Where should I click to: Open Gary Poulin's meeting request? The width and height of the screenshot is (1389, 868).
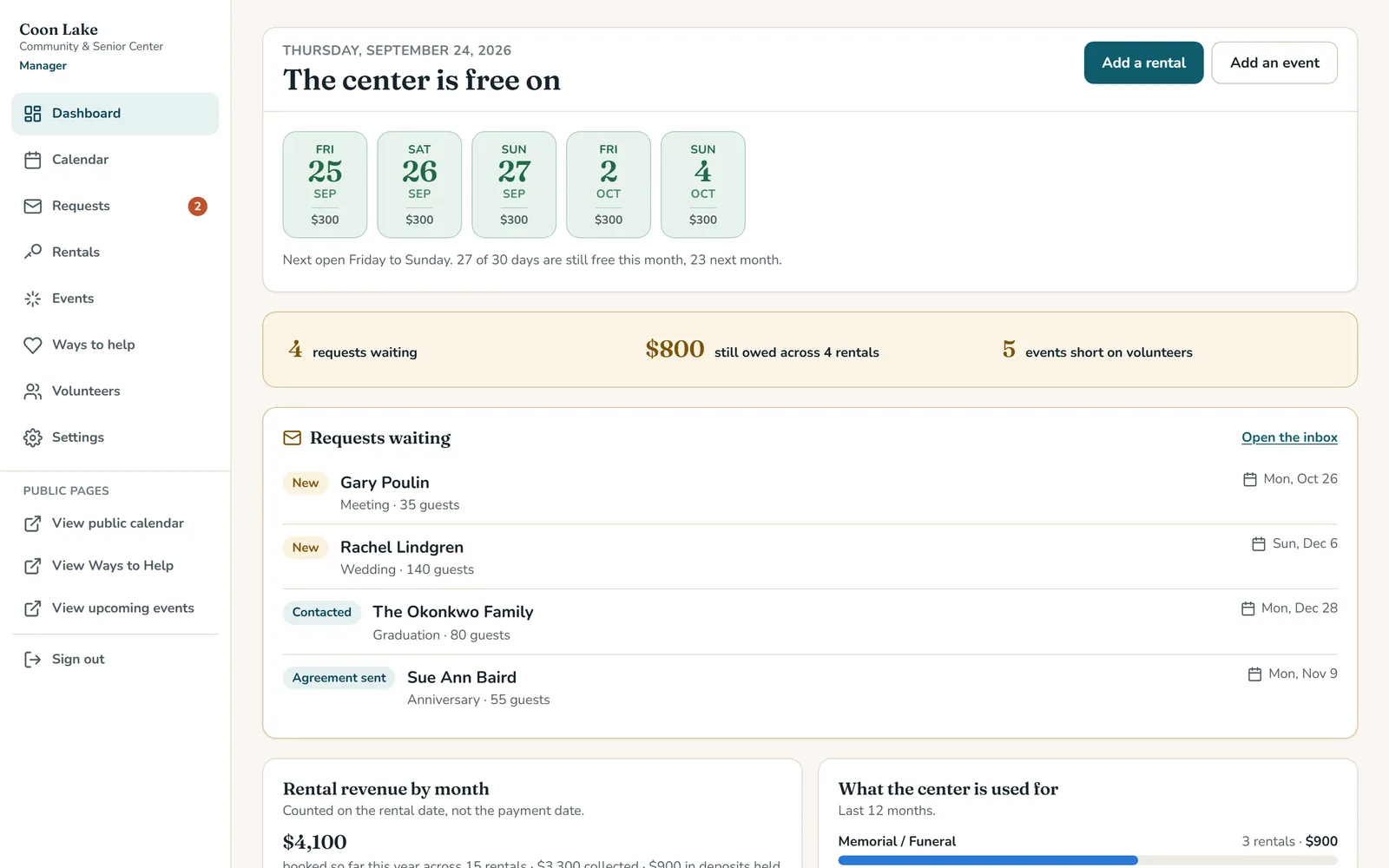coord(810,492)
